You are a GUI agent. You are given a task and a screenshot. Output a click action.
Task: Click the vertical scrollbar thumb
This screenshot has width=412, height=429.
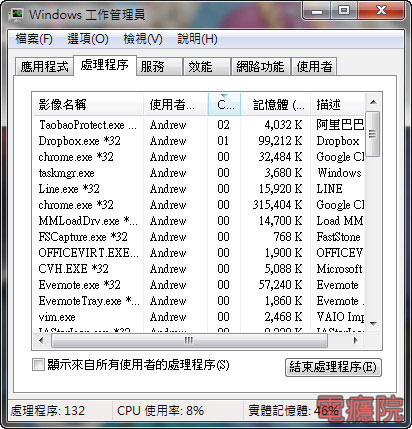tap(373, 134)
